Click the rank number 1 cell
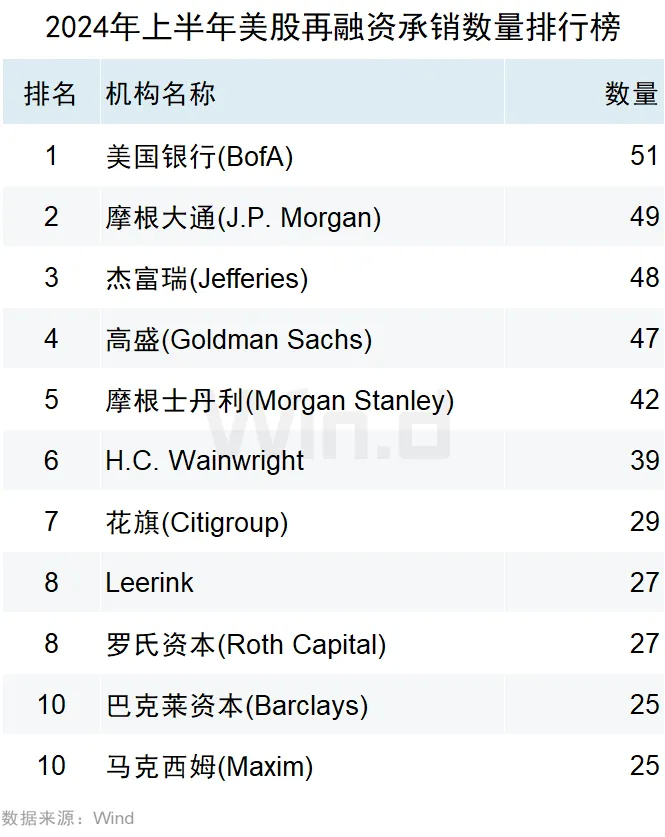This screenshot has width=665, height=837. [x=51, y=156]
